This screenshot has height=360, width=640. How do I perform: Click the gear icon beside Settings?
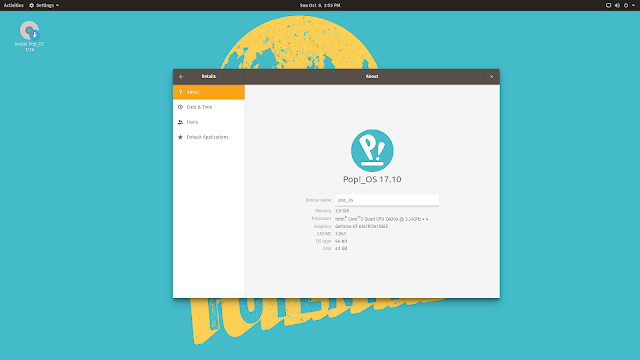click(x=31, y=5)
